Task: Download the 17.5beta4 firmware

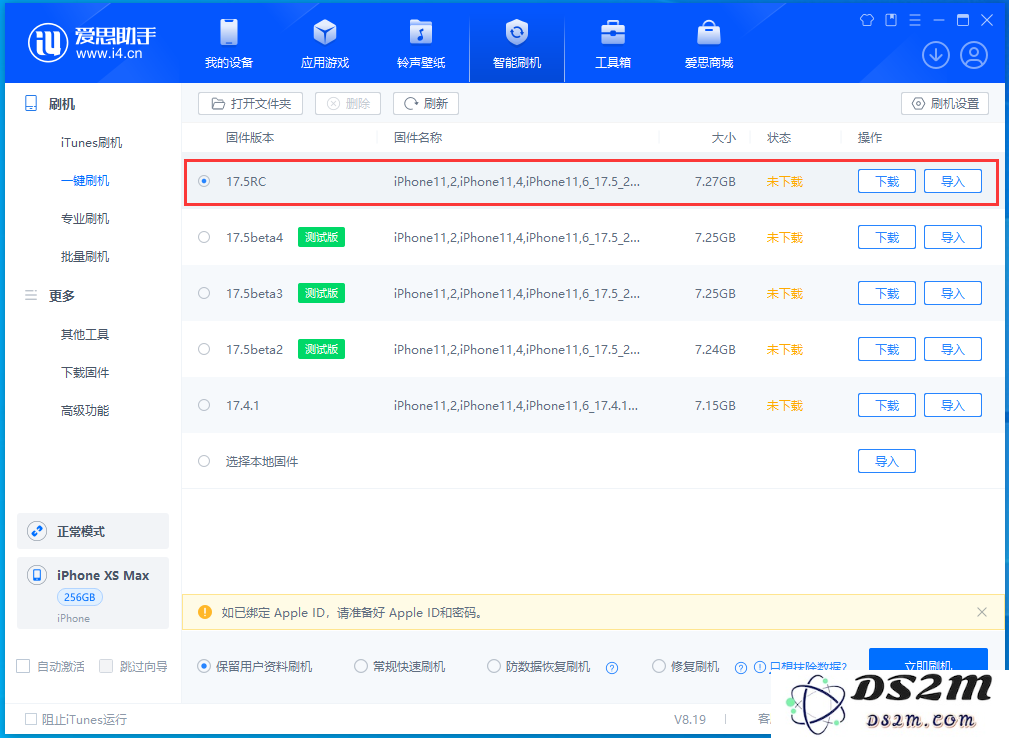Action: (x=887, y=237)
